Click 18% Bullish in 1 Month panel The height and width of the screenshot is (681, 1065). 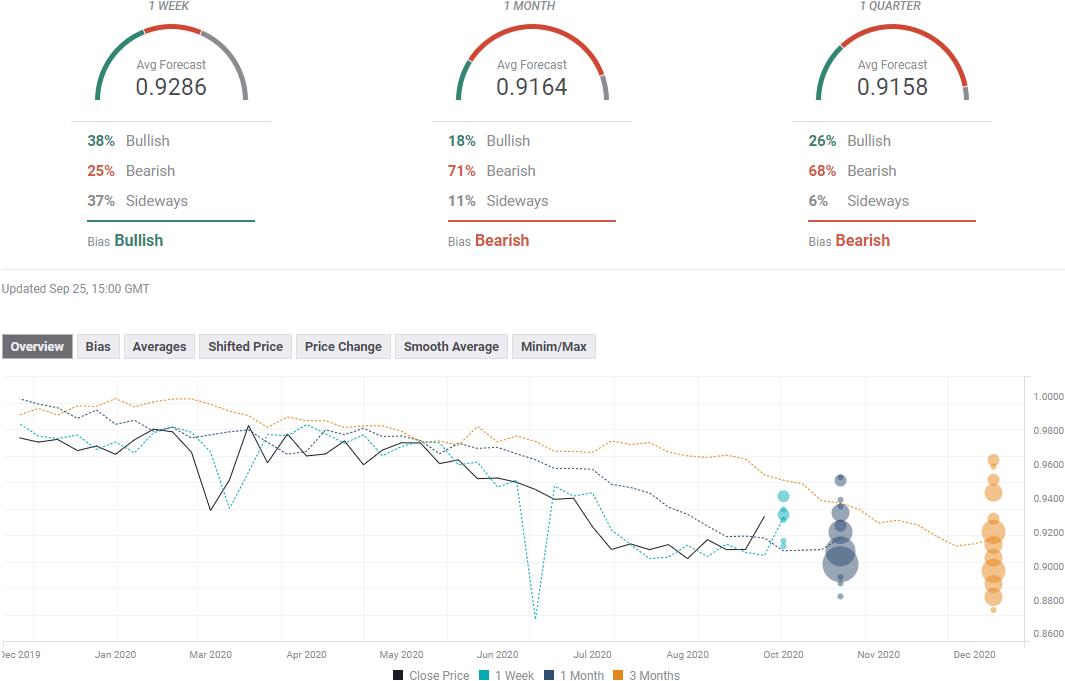[489, 141]
